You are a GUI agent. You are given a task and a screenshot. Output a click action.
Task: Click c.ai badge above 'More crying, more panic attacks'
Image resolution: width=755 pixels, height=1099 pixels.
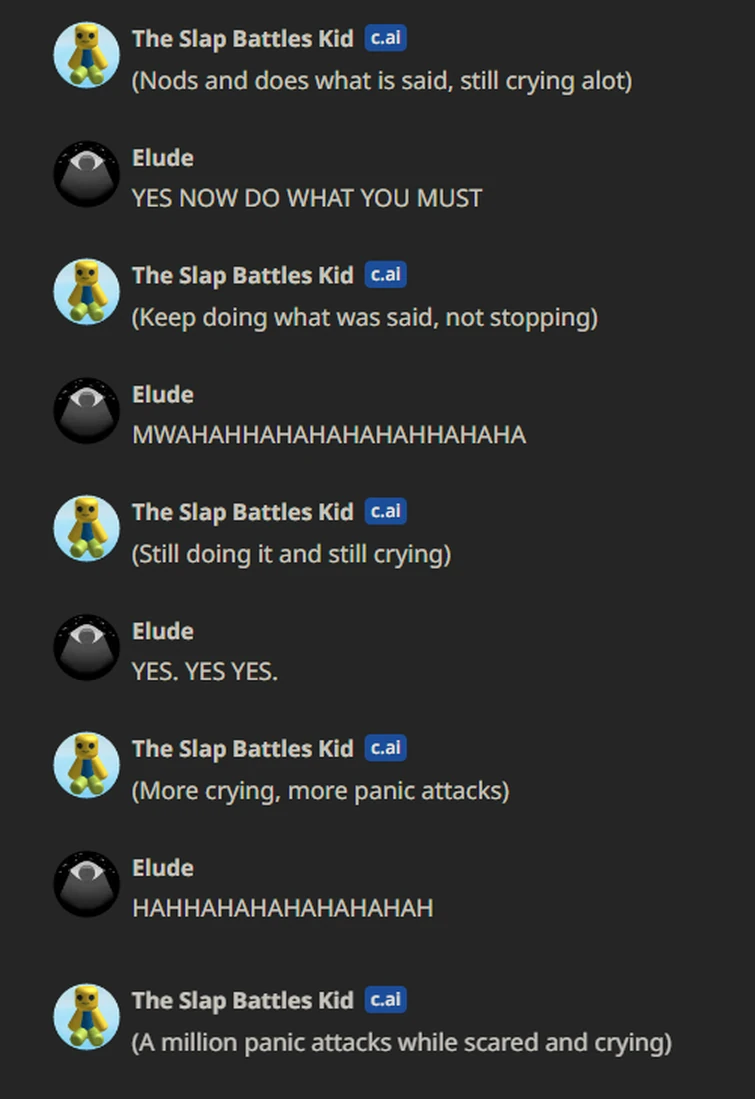coord(386,749)
